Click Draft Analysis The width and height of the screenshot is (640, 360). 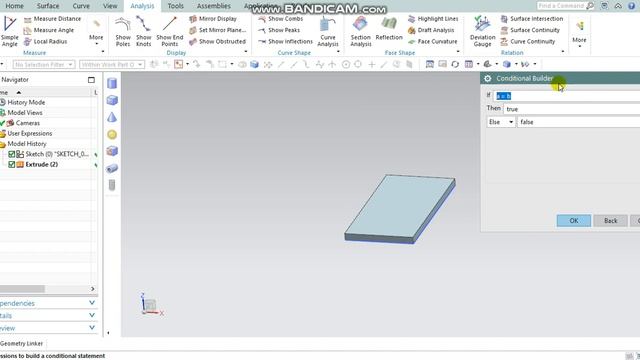(x=431, y=30)
